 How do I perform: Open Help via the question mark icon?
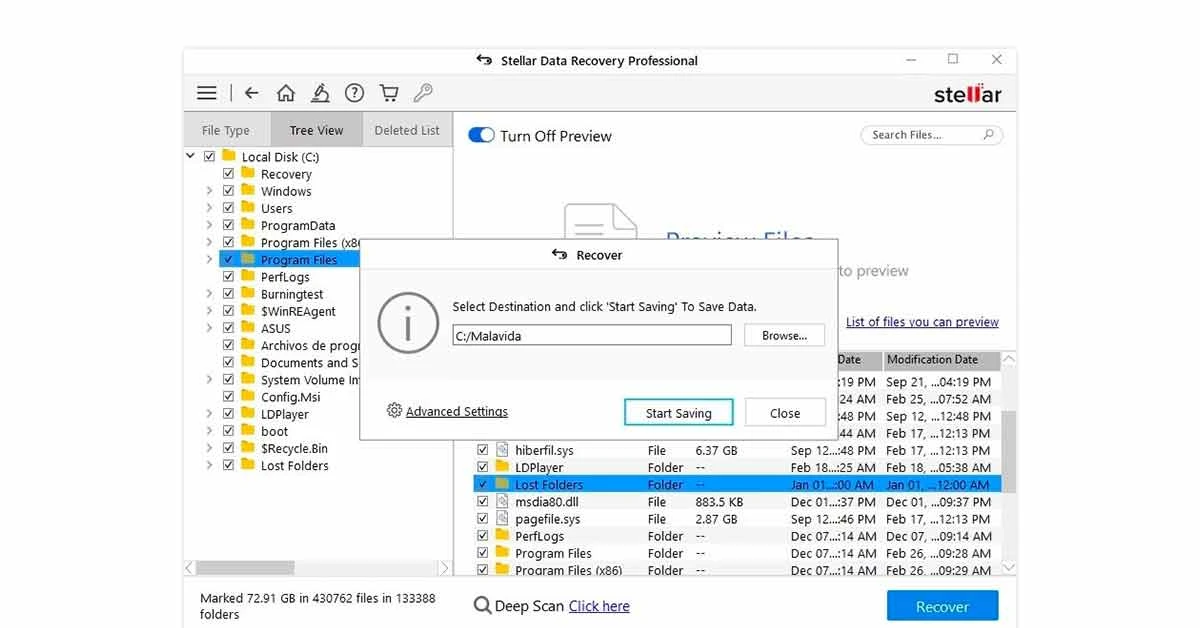pos(354,92)
